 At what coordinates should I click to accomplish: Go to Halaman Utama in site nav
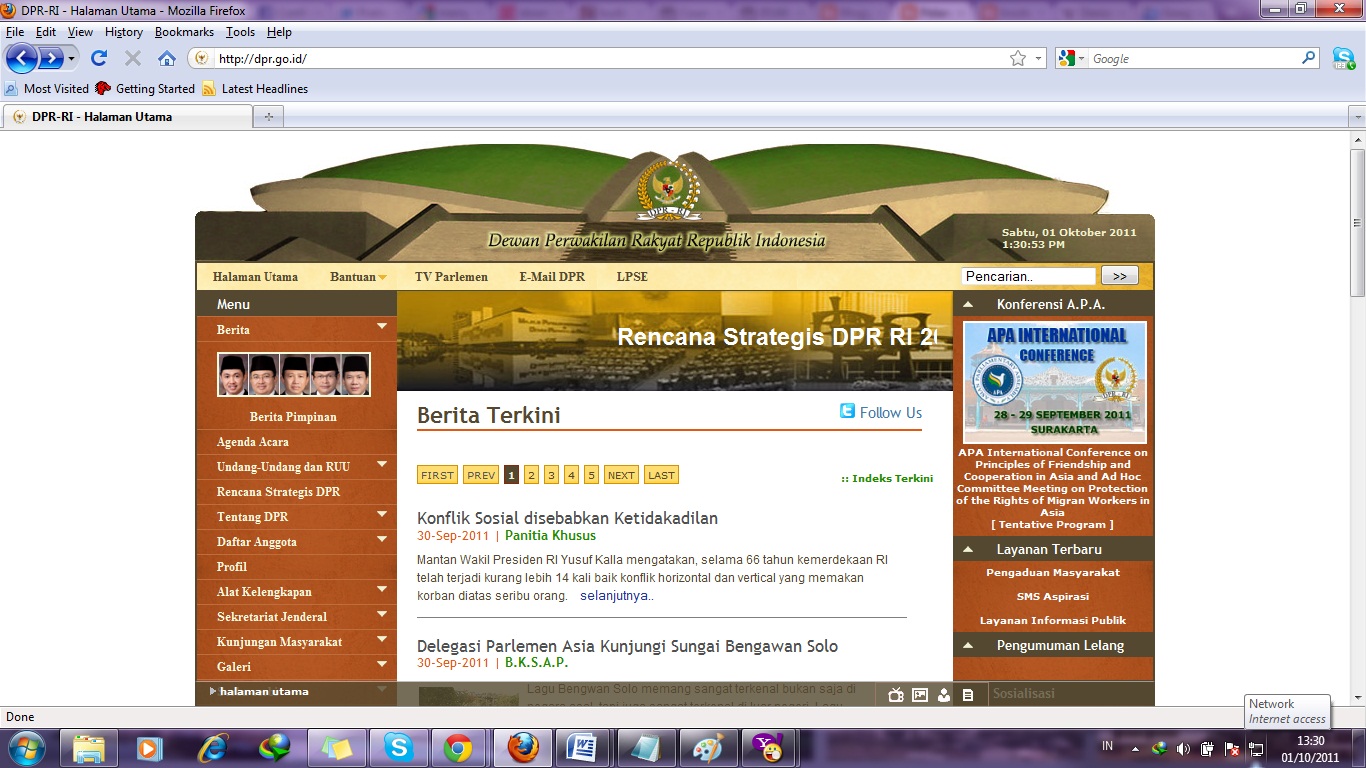tap(255, 277)
